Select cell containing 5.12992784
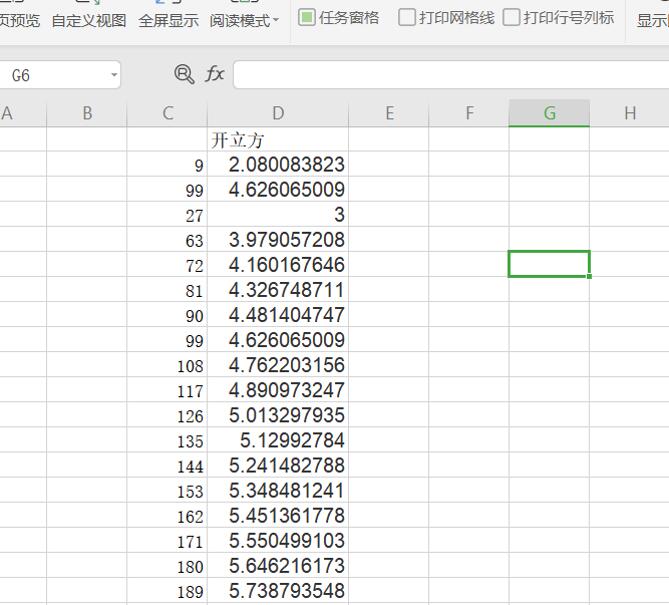The image size is (669, 605). [278, 440]
